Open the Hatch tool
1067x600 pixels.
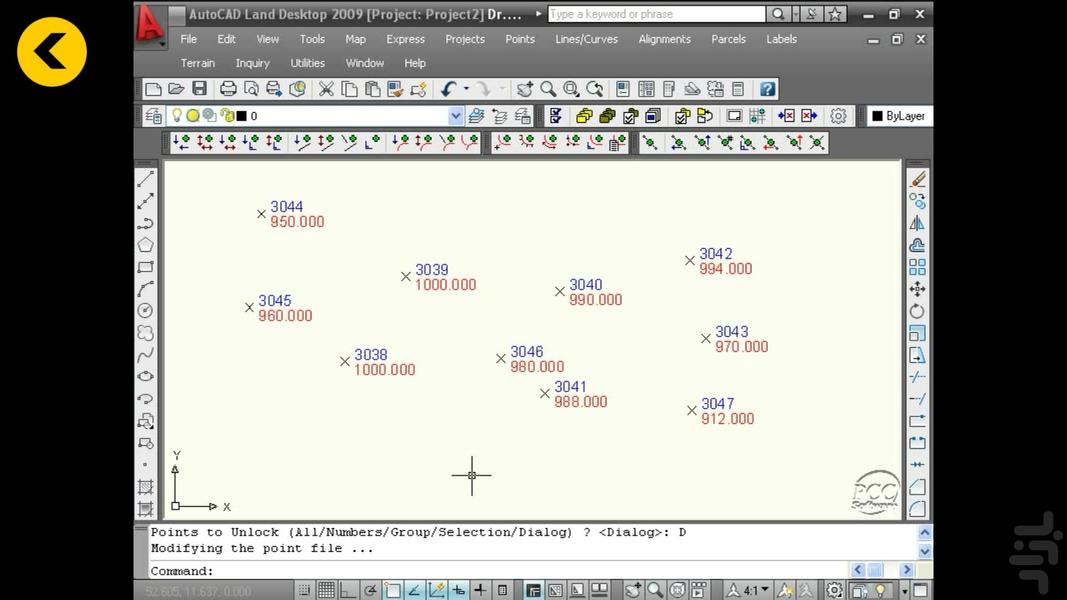point(145,488)
